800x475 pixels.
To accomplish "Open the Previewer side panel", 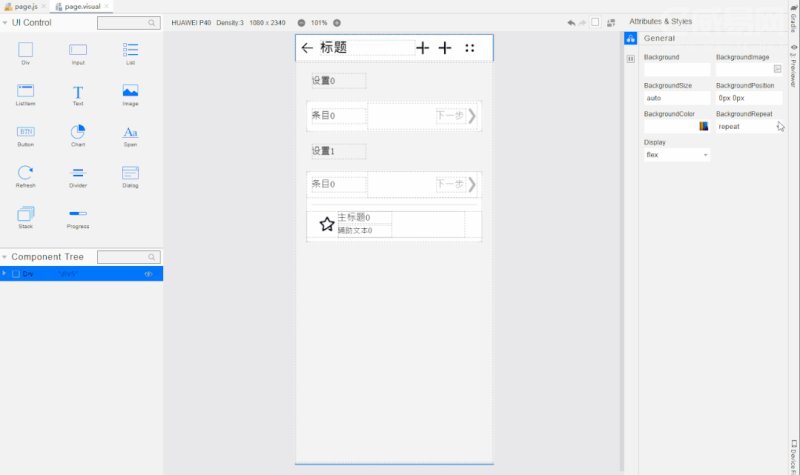I will point(793,66).
